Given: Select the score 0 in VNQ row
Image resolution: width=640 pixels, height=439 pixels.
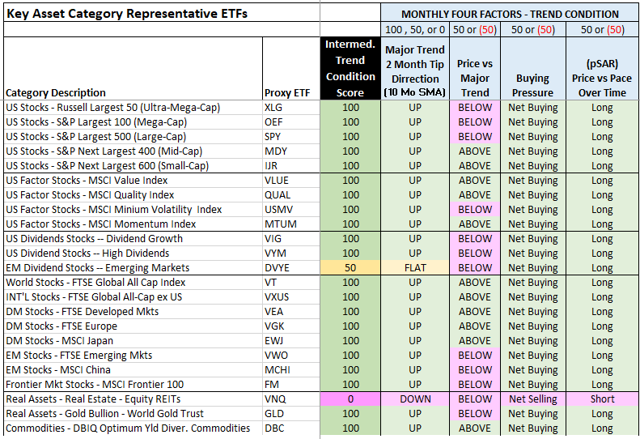Looking at the screenshot, I should pyautogui.click(x=350, y=399).
